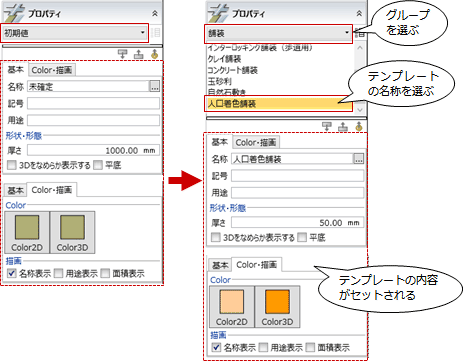464x363 pixels.
Task: Collapse the プロパティ panel showing 舗装 group
Action: pos(359,13)
